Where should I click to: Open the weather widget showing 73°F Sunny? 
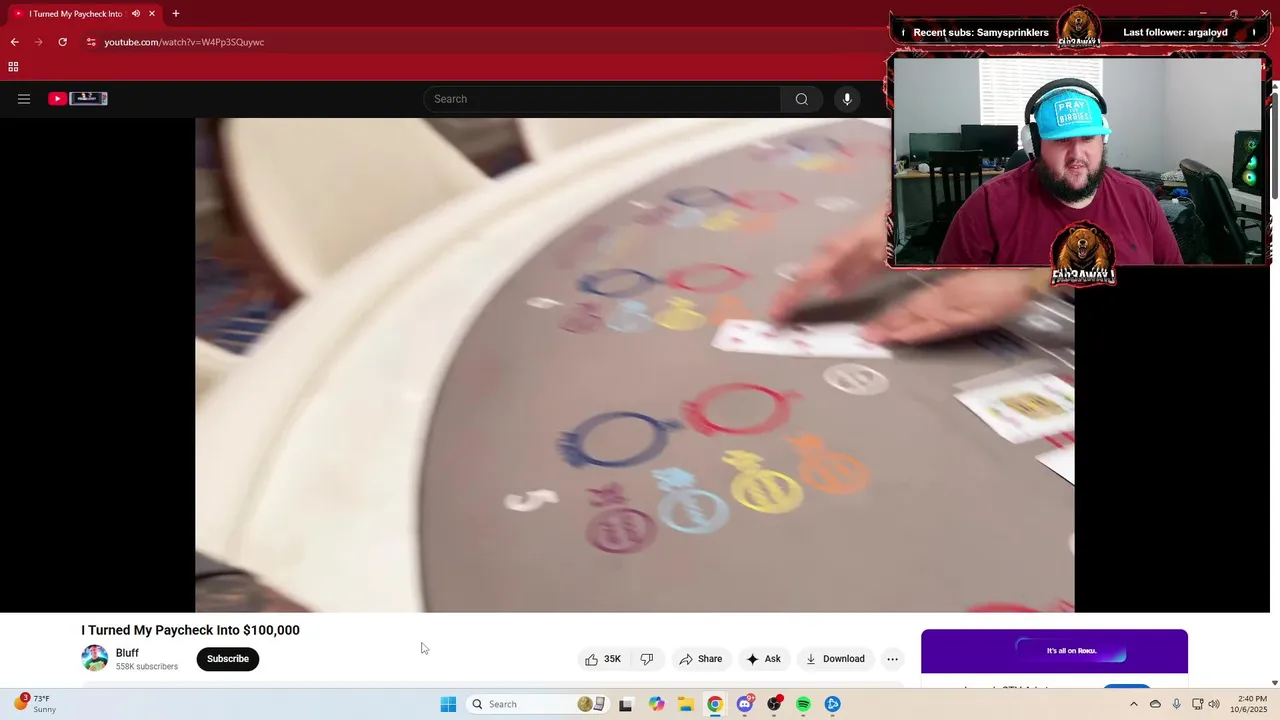pyautogui.click(x=36, y=704)
